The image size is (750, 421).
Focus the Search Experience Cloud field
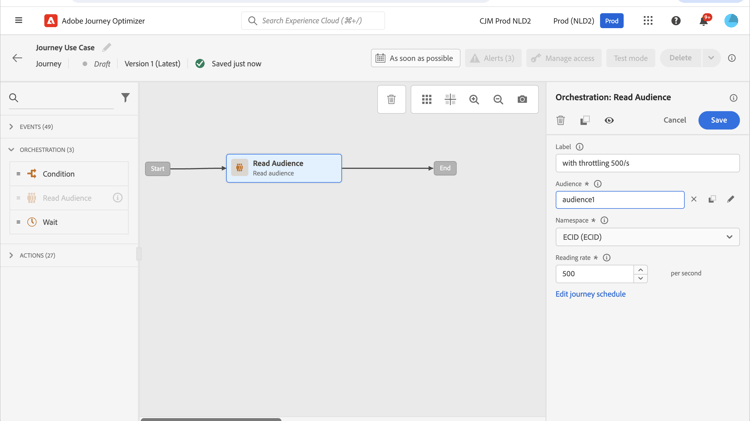(313, 21)
